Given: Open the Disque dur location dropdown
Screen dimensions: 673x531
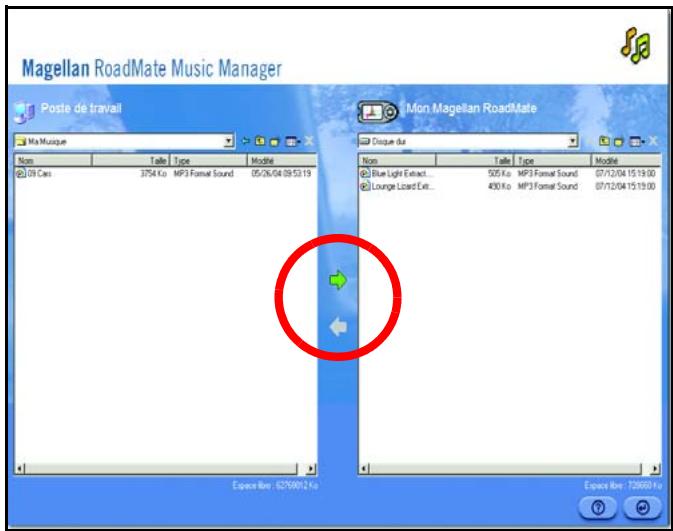Looking at the screenshot, I should 573,141.
